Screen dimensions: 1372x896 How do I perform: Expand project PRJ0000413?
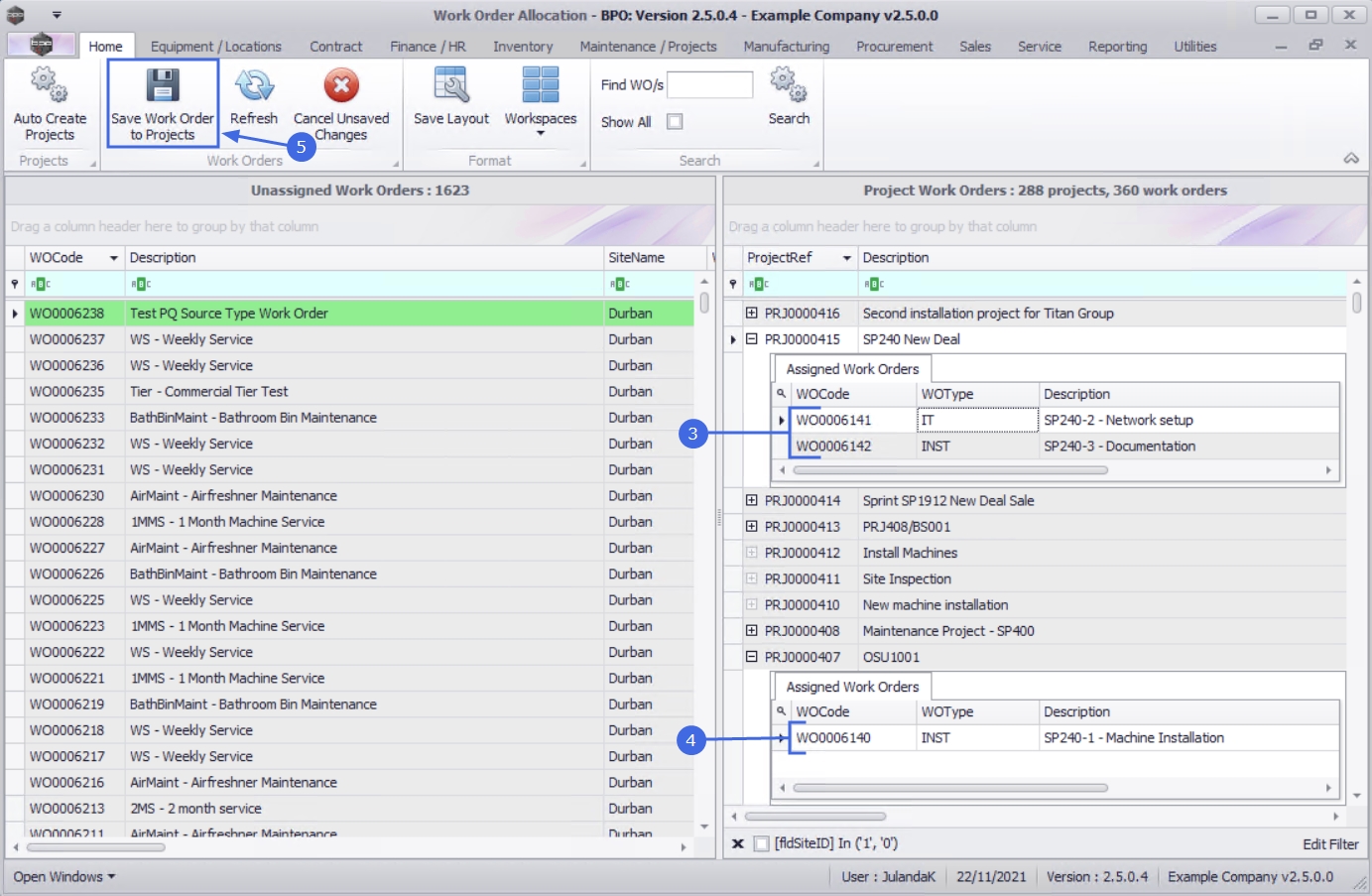751,526
